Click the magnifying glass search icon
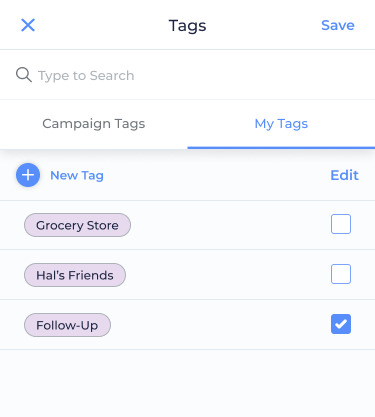The width and height of the screenshot is (375, 417). 24,75
